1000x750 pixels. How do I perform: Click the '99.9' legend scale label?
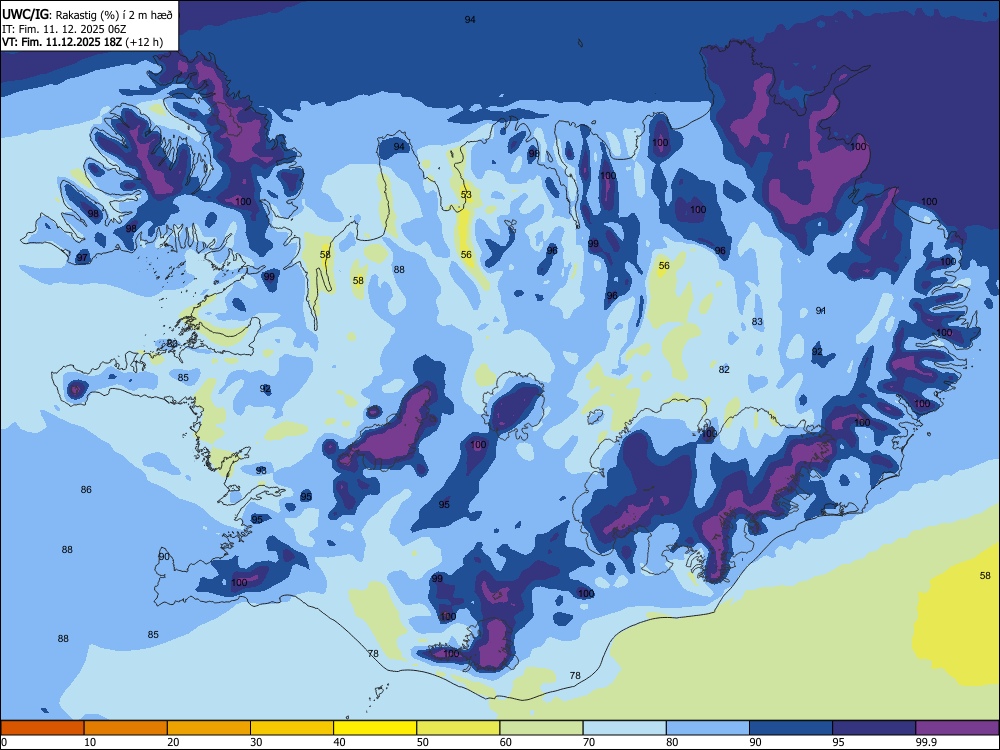(926, 742)
